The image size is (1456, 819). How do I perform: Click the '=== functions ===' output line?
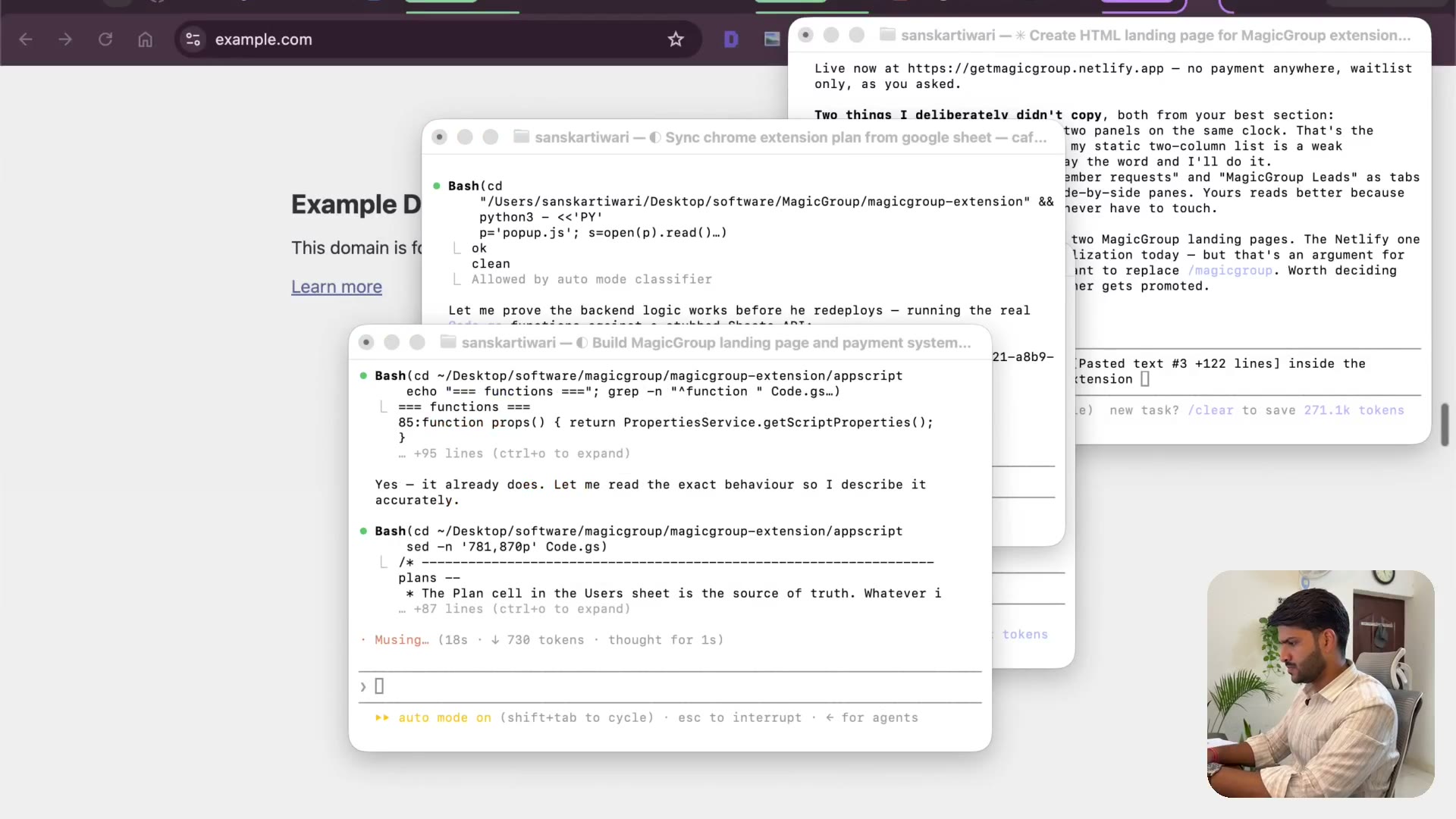464,407
